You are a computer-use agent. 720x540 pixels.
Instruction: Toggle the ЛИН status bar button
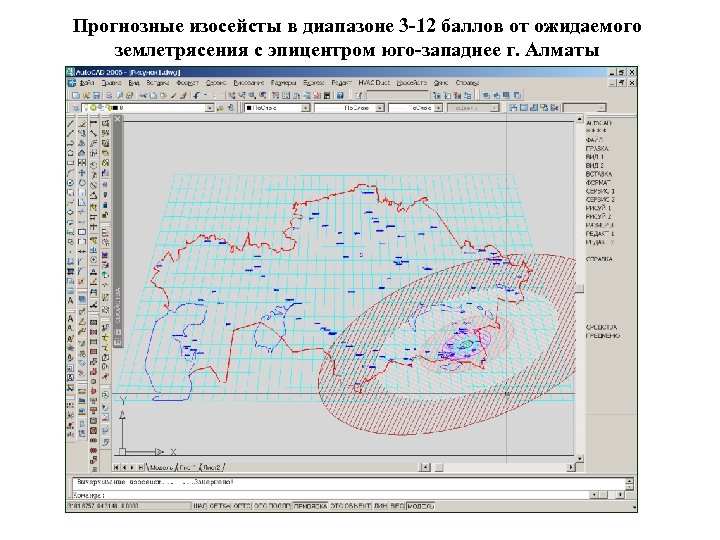tap(381, 506)
